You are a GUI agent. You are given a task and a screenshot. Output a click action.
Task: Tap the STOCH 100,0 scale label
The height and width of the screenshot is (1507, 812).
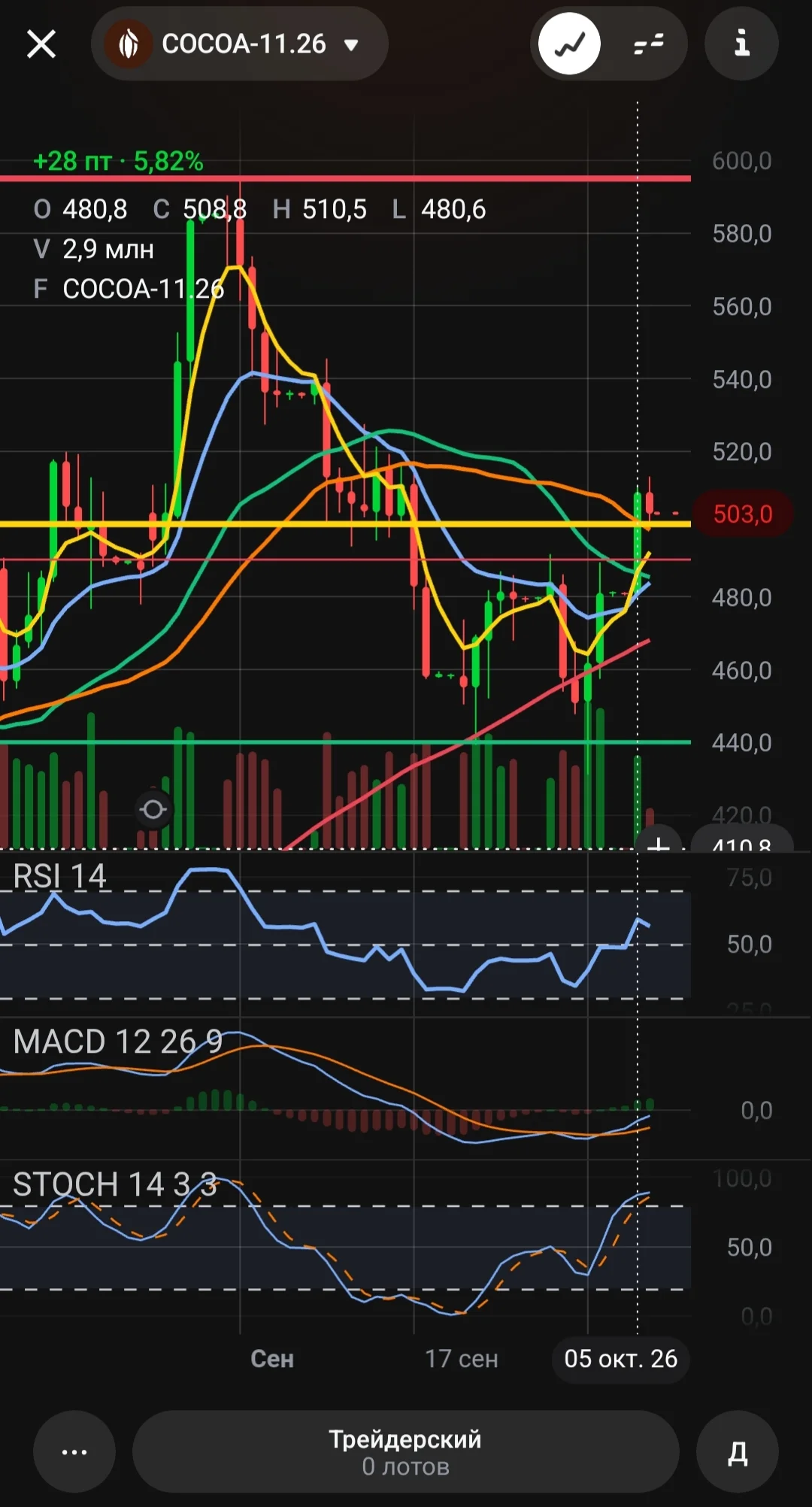pos(743,1178)
